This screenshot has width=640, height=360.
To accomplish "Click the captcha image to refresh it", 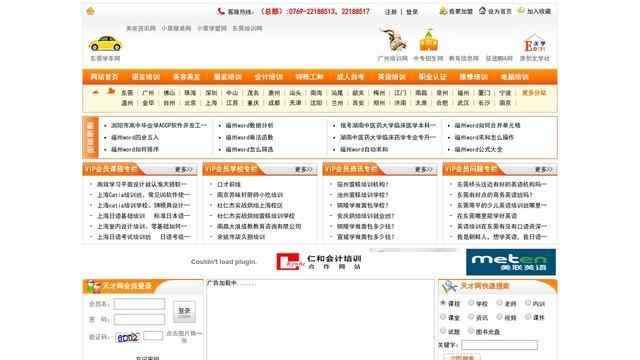I will [128, 337].
